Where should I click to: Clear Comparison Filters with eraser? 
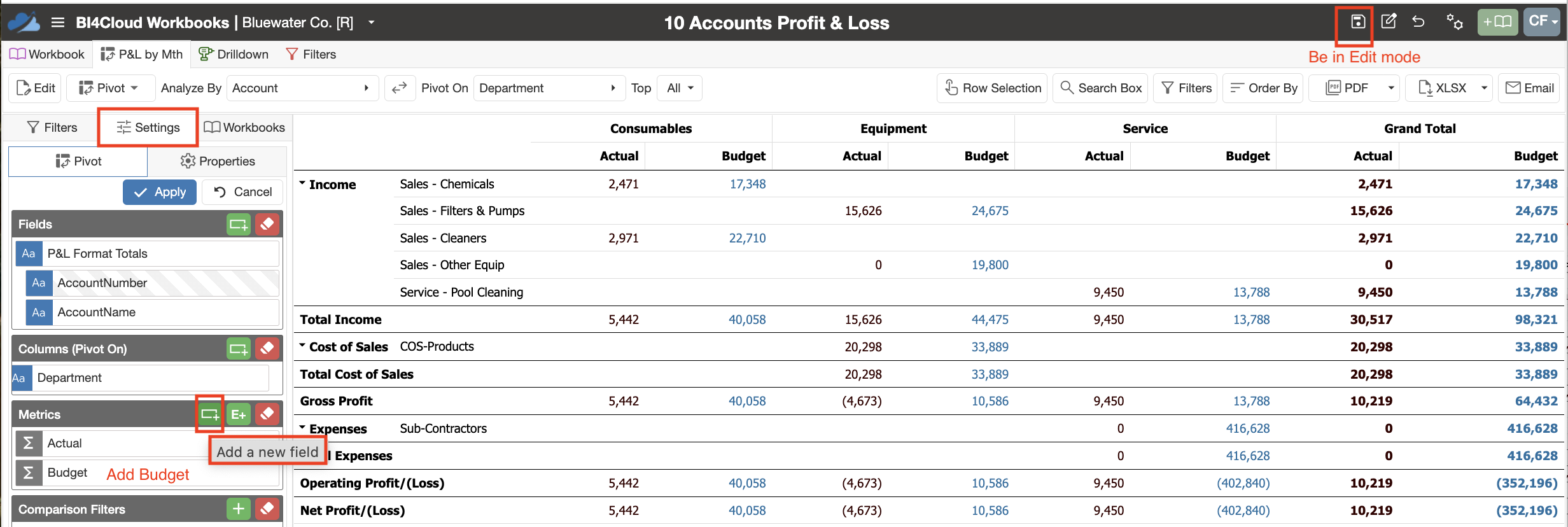267,509
